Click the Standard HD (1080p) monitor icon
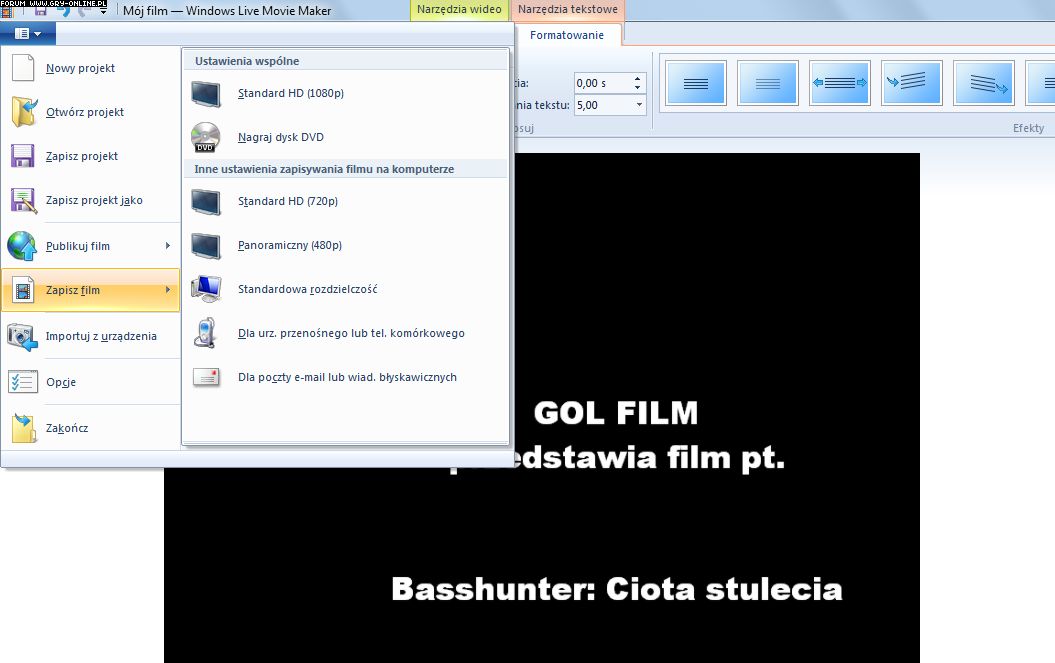 (x=206, y=94)
